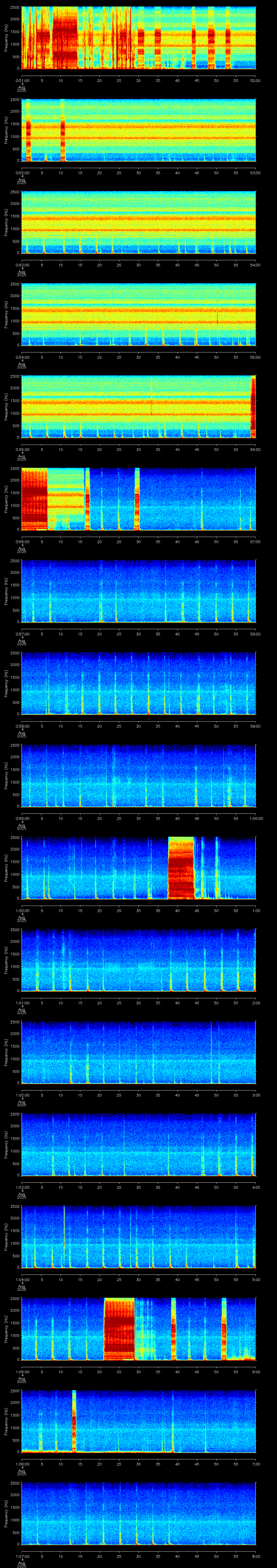Image resolution: width=277 pixels, height=1568 pixels.
Task: Click the red burst ending the 0:55:00 panel
Action: [253, 407]
